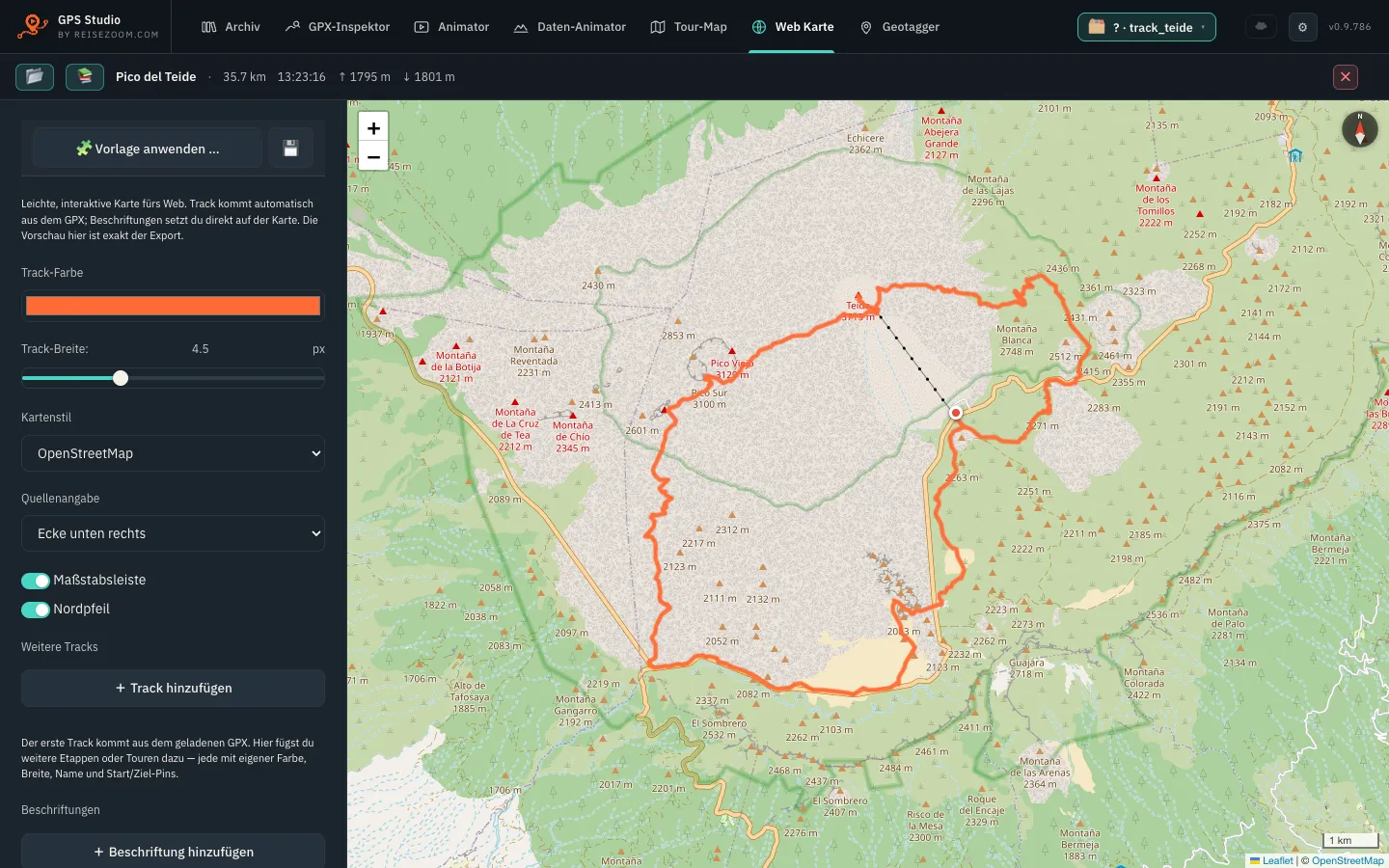This screenshot has width=1389, height=868.
Task: Select the Daten-Animator tab
Action: [x=570, y=27]
